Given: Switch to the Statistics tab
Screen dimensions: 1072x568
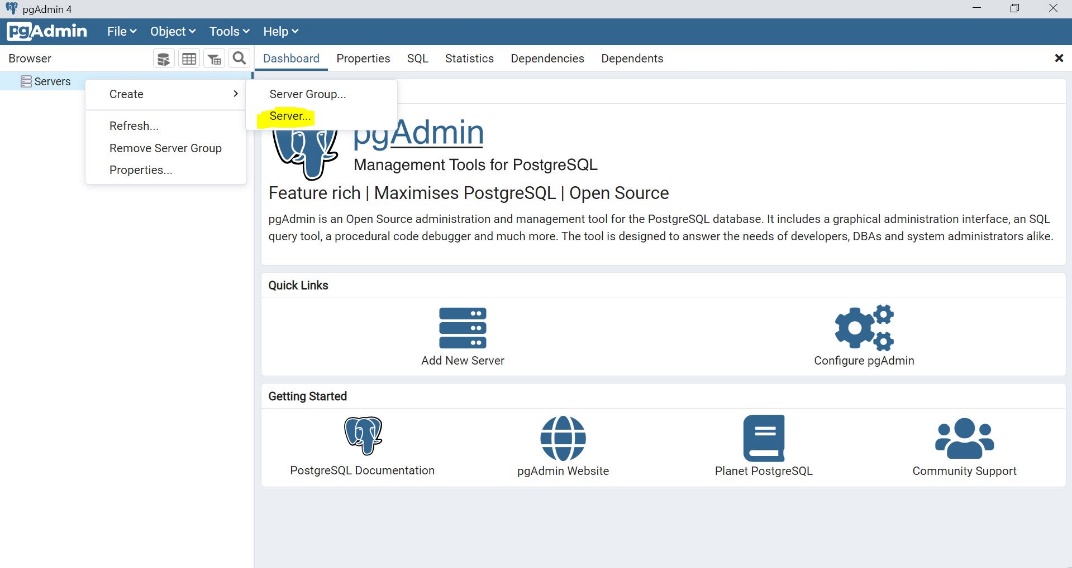Looking at the screenshot, I should (469, 59).
